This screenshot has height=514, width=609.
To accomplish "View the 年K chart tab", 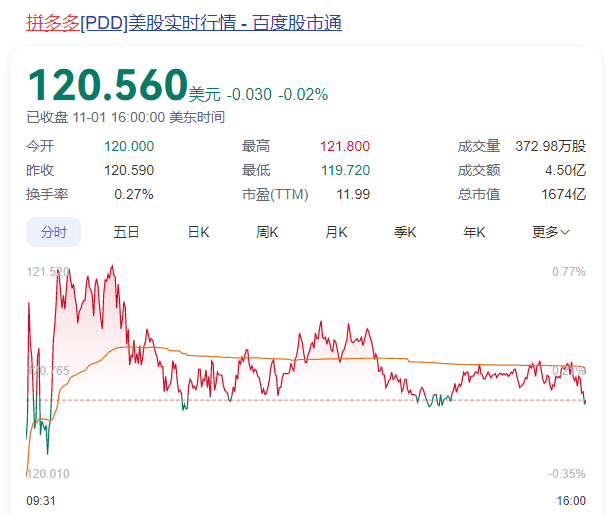I will click(474, 232).
